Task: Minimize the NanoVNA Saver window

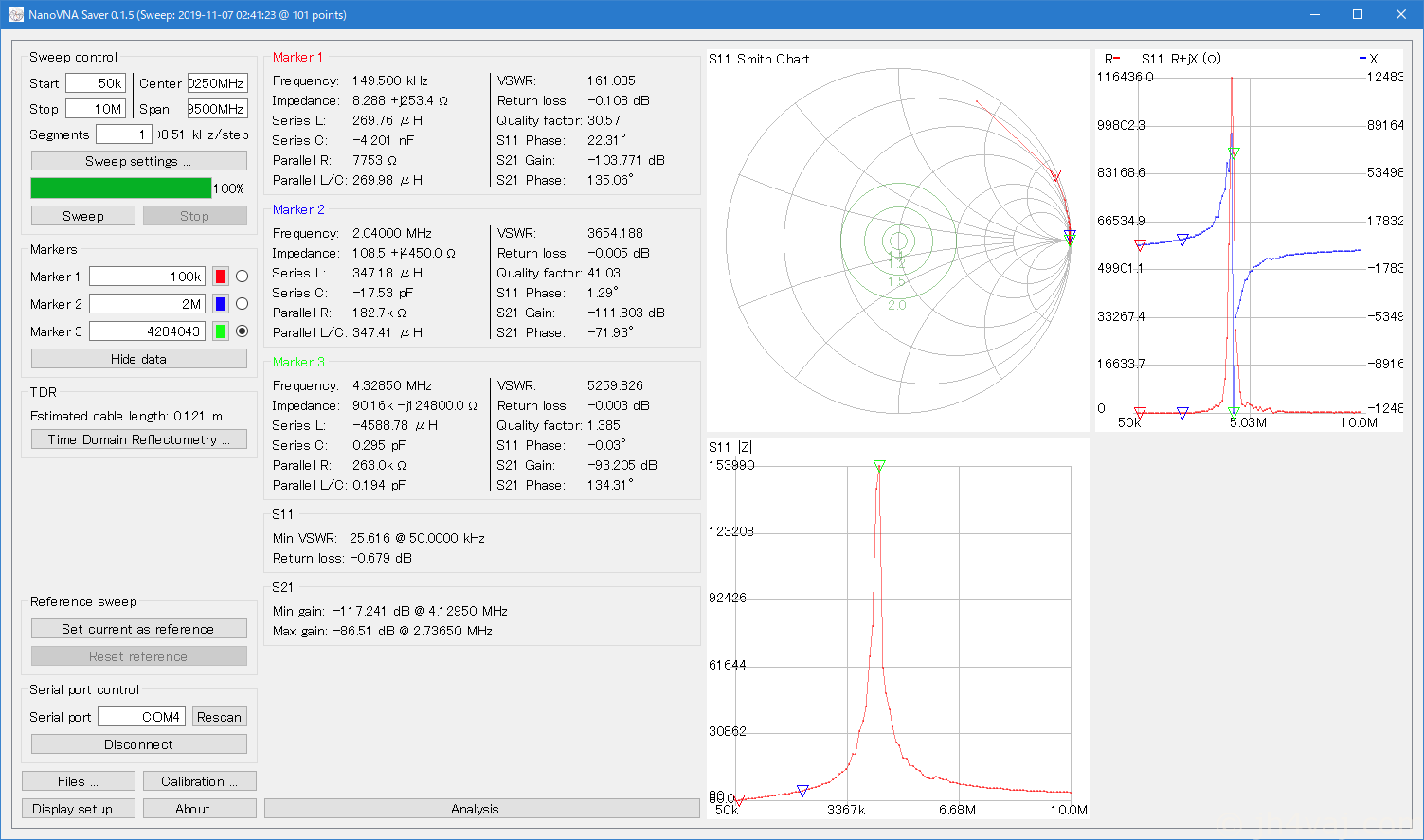Action: (x=1314, y=14)
